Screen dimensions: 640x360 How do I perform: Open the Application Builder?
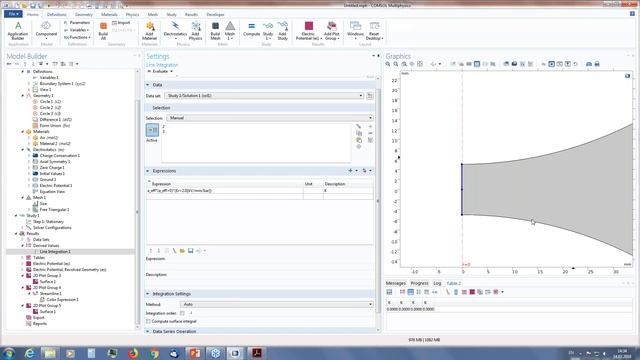[18, 31]
